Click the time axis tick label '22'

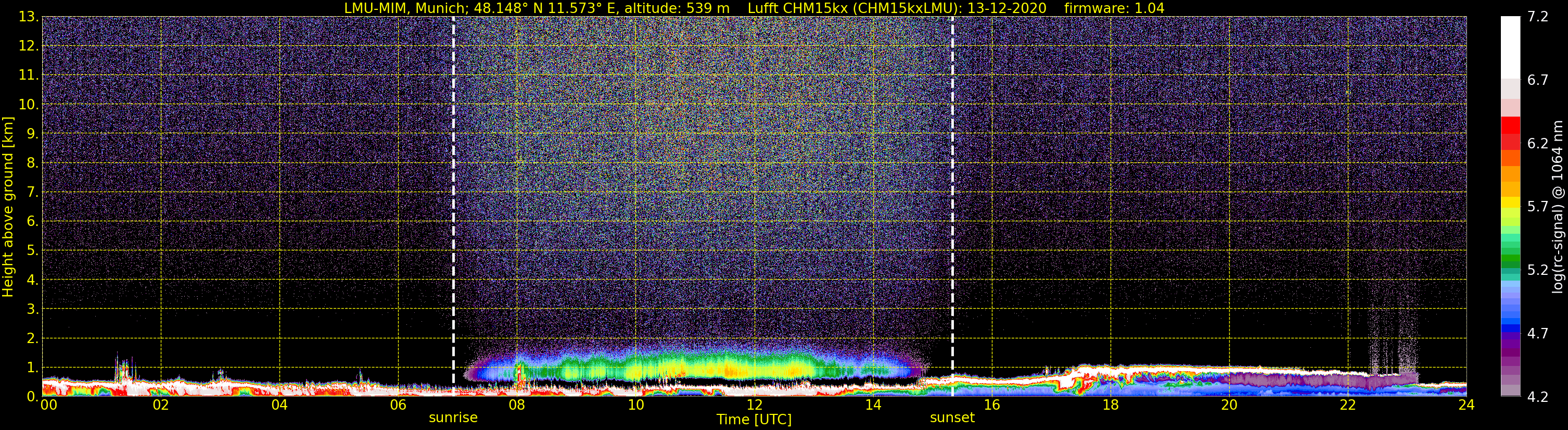click(1348, 405)
